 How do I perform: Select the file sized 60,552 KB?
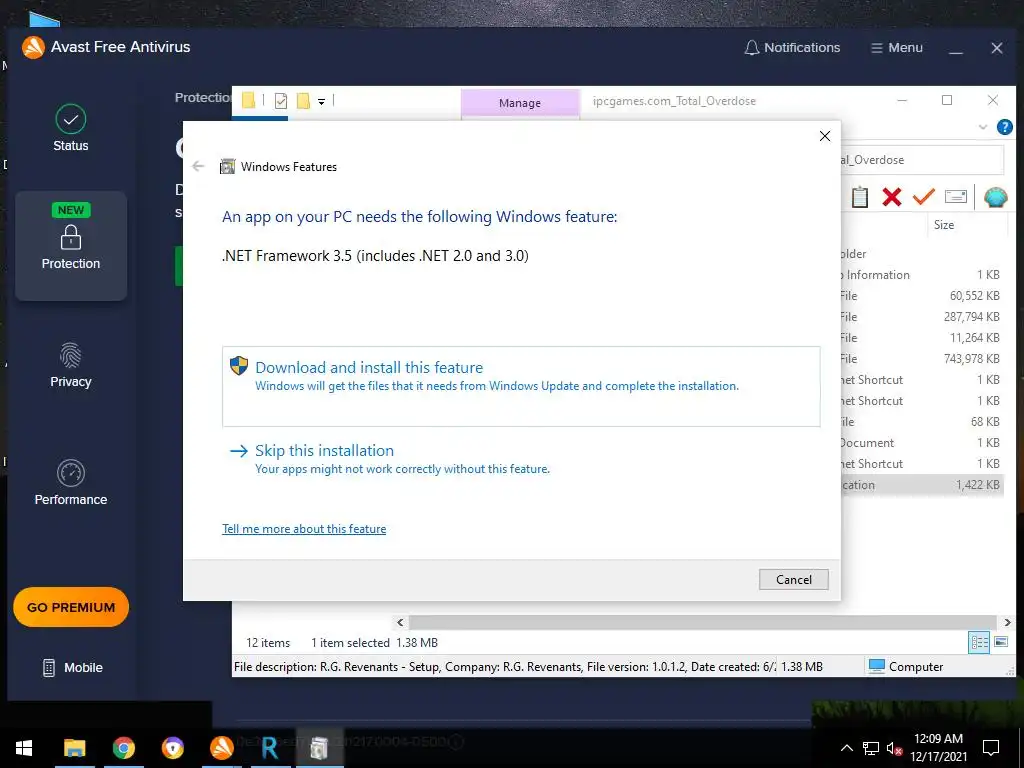pos(920,296)
